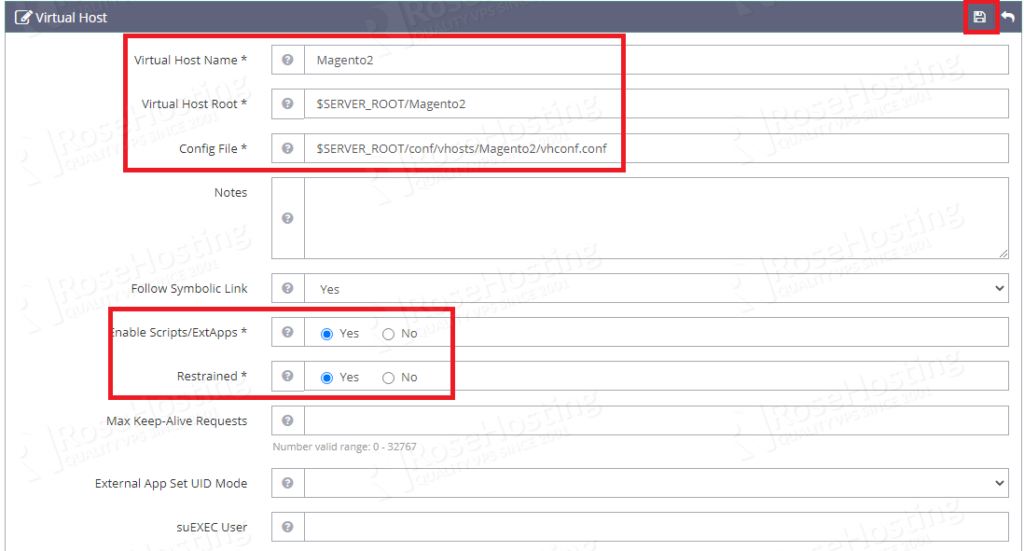Click the Virtual Host Root input field
1024x551 pixels.
pos(655,104)
